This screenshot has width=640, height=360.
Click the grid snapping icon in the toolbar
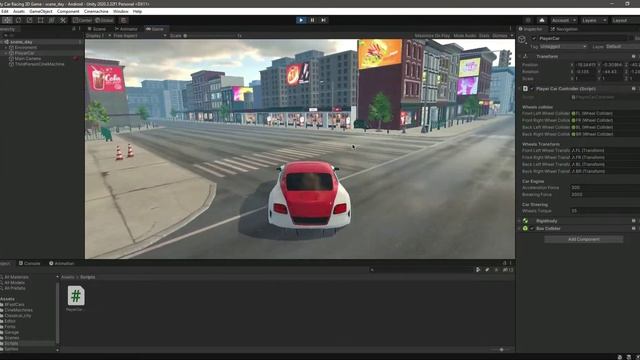[x=124, y=20]
